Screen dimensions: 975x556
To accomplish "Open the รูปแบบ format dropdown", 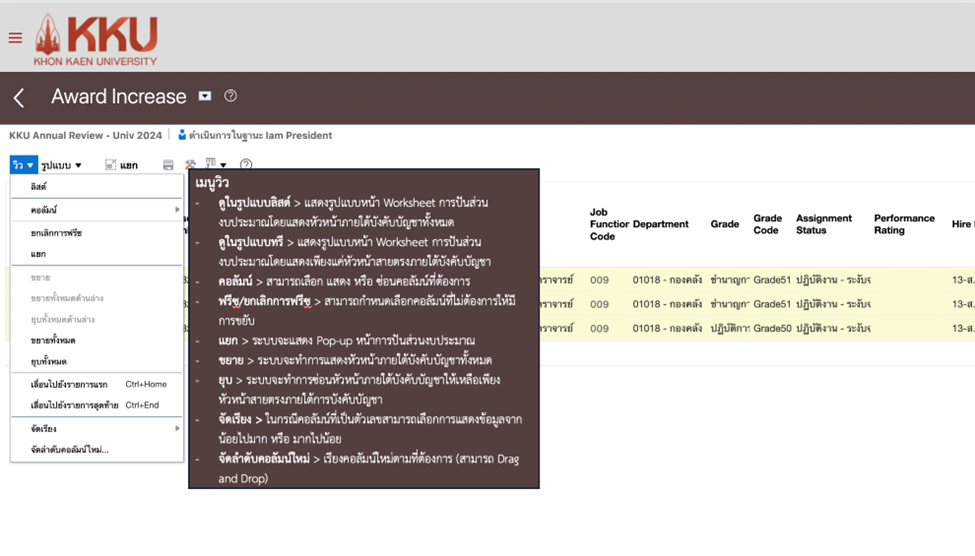I will click(62, 165).
